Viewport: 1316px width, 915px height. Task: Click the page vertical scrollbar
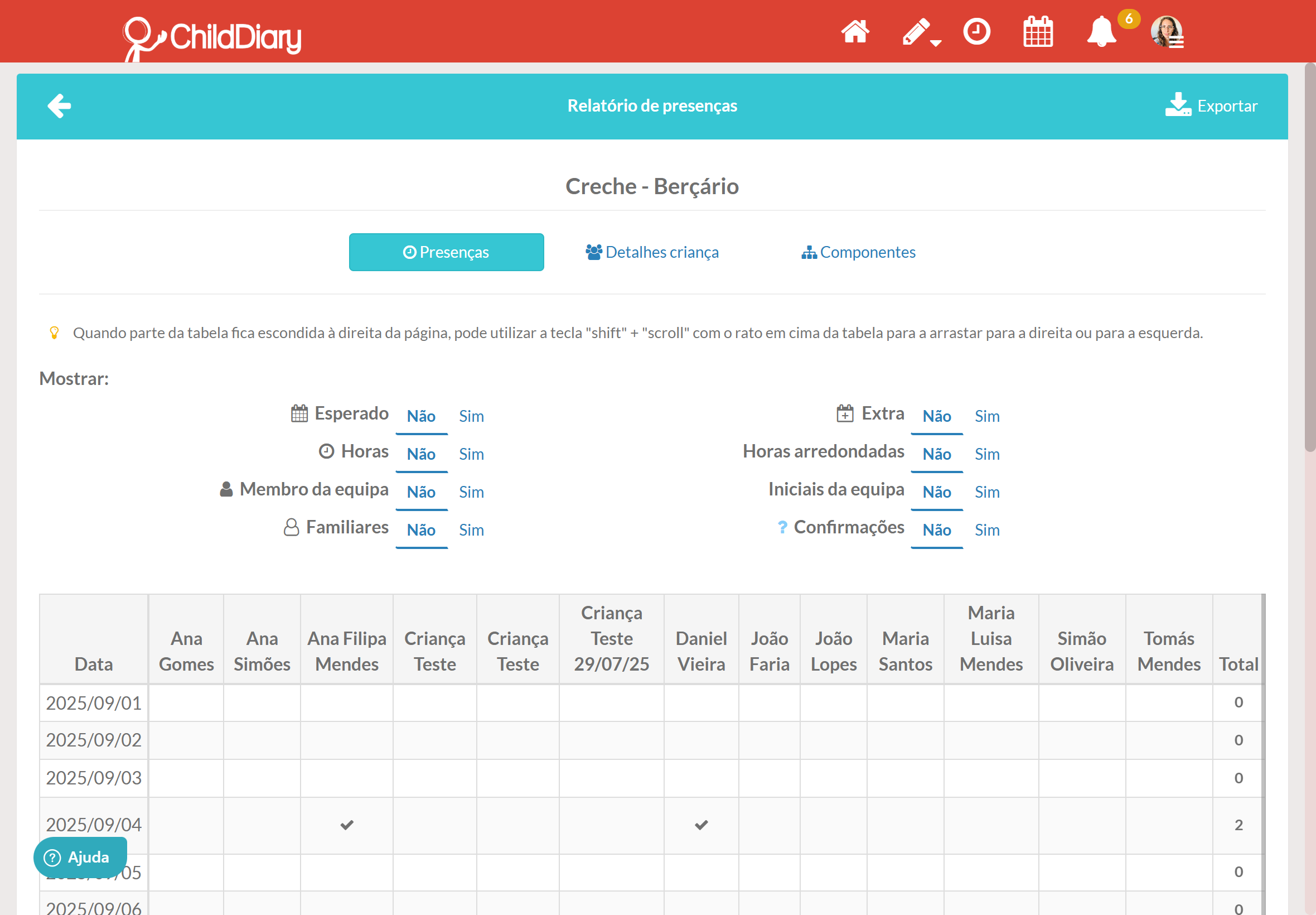(1309, 258)
